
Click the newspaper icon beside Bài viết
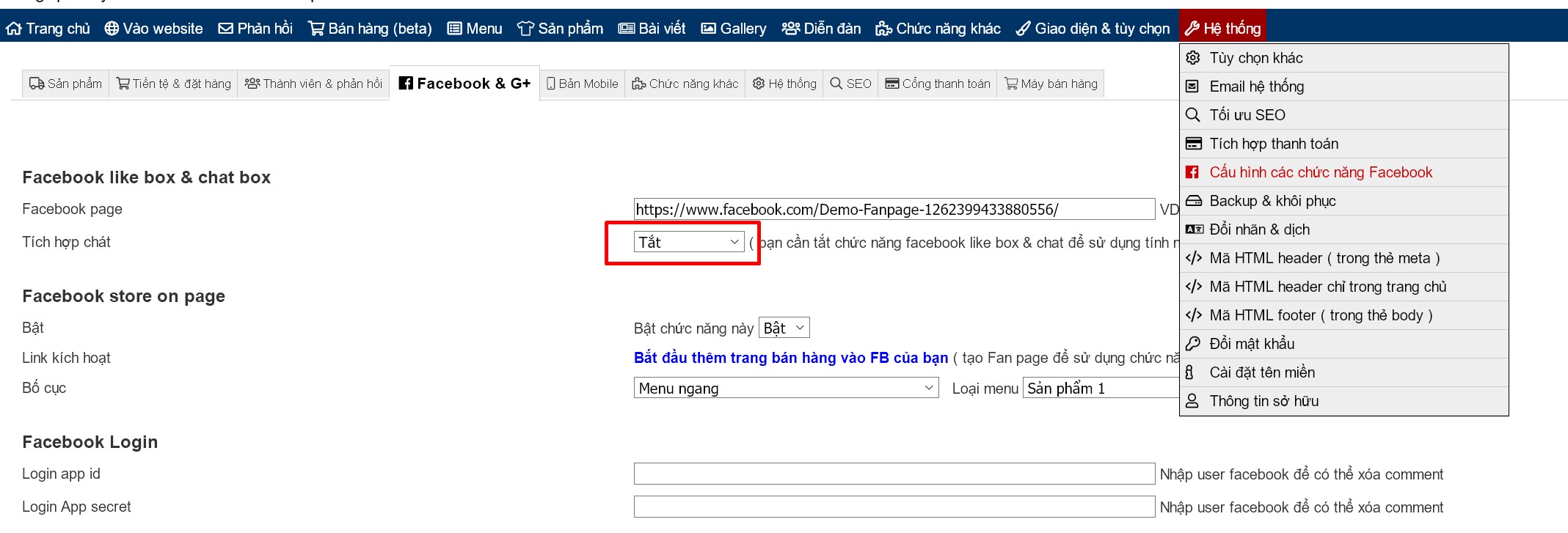pos(627,29)
